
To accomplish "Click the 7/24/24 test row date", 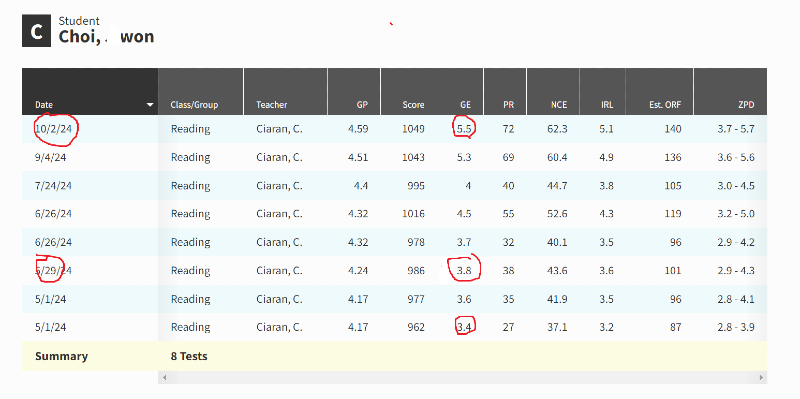I will click(53, 186).
